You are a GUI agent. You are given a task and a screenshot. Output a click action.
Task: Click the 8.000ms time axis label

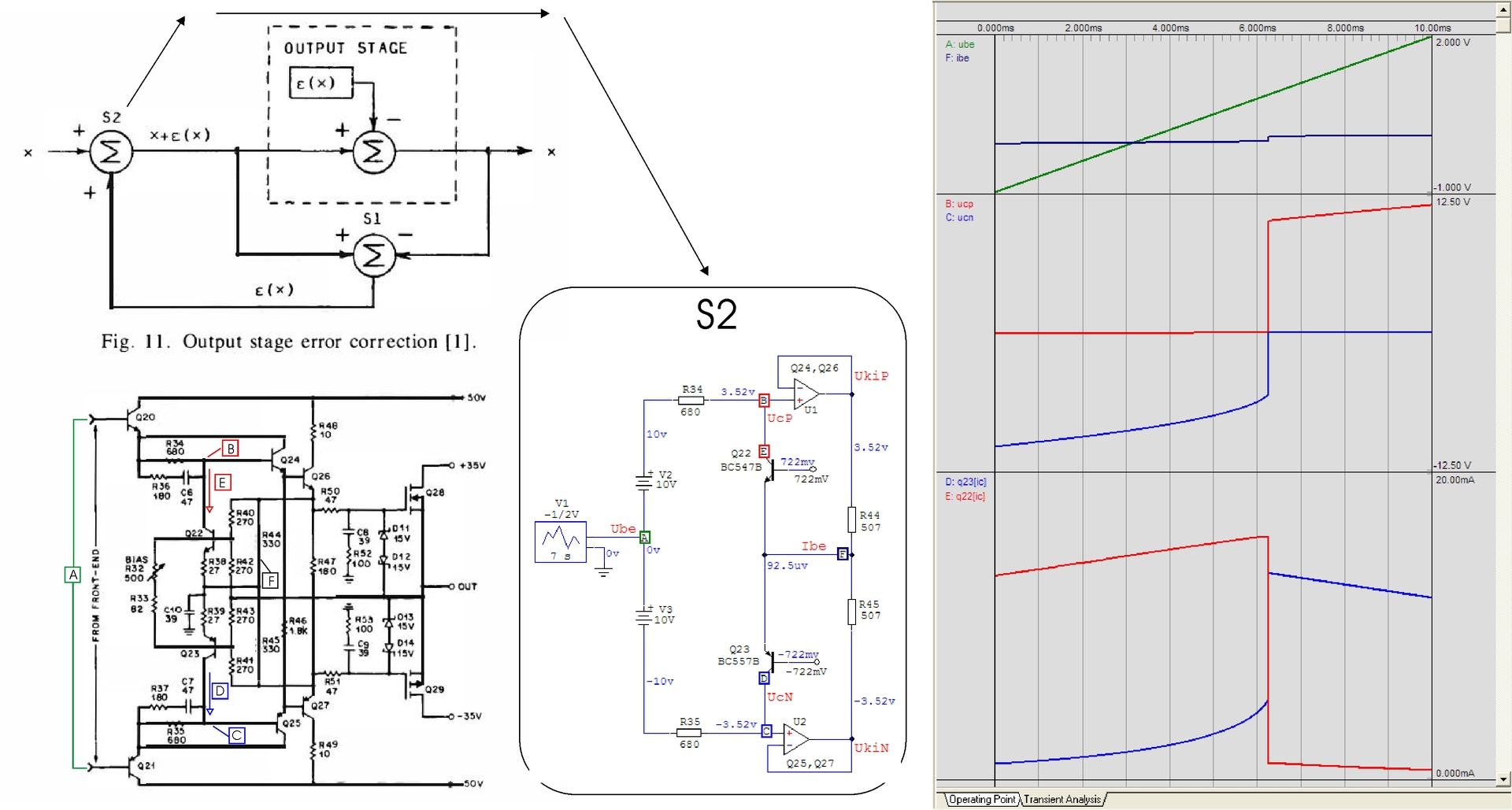tap(1345, 28)
